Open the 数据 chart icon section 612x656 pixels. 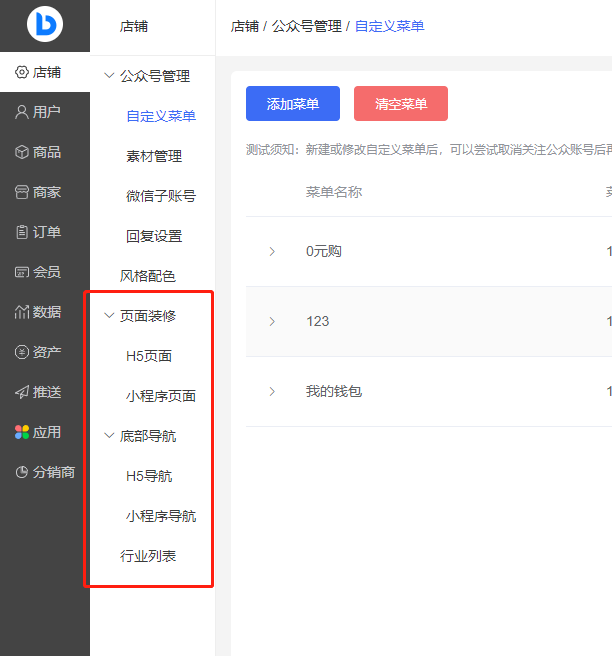point(22,312)
